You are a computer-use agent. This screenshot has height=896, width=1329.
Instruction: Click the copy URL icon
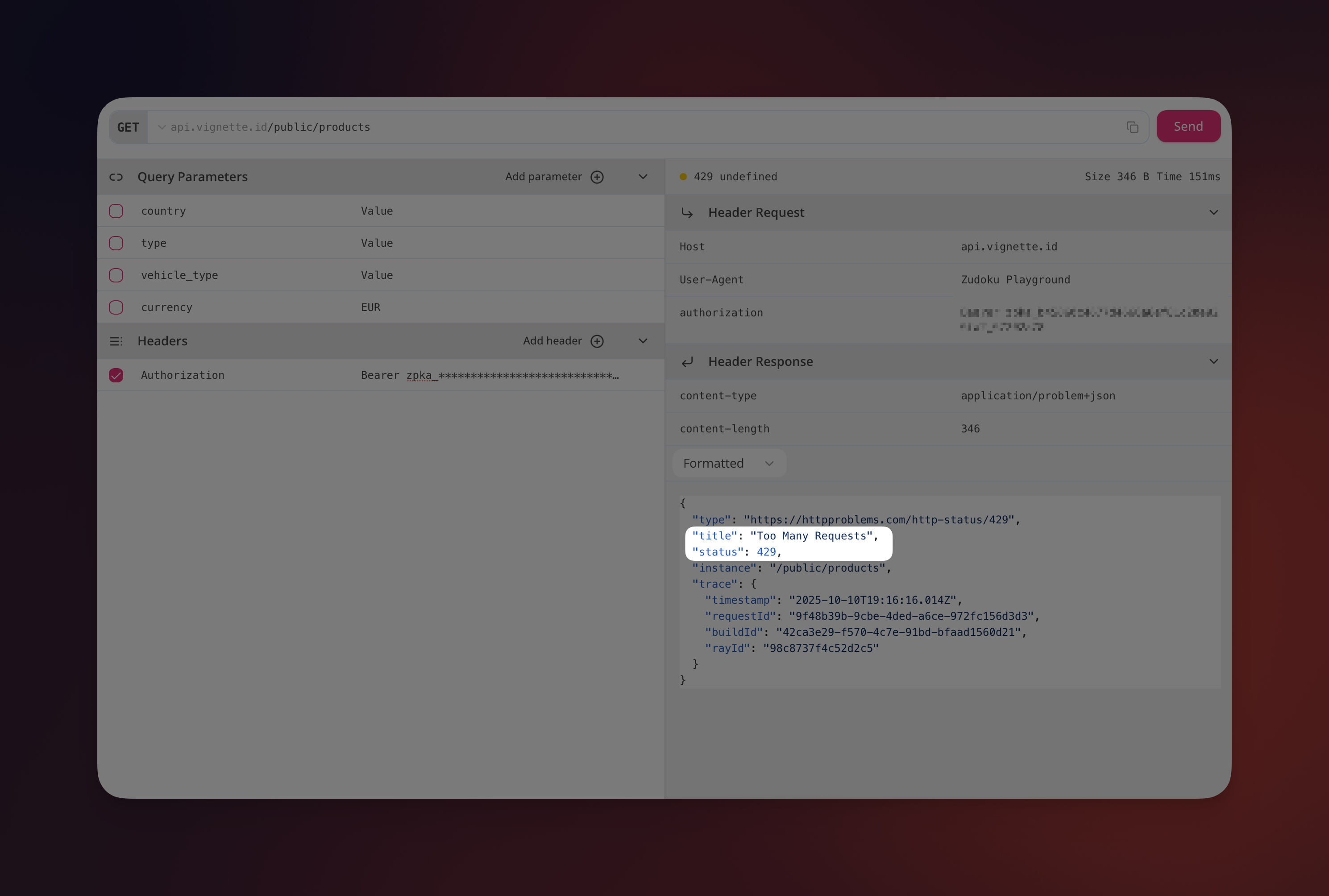tap(1132, 127)
